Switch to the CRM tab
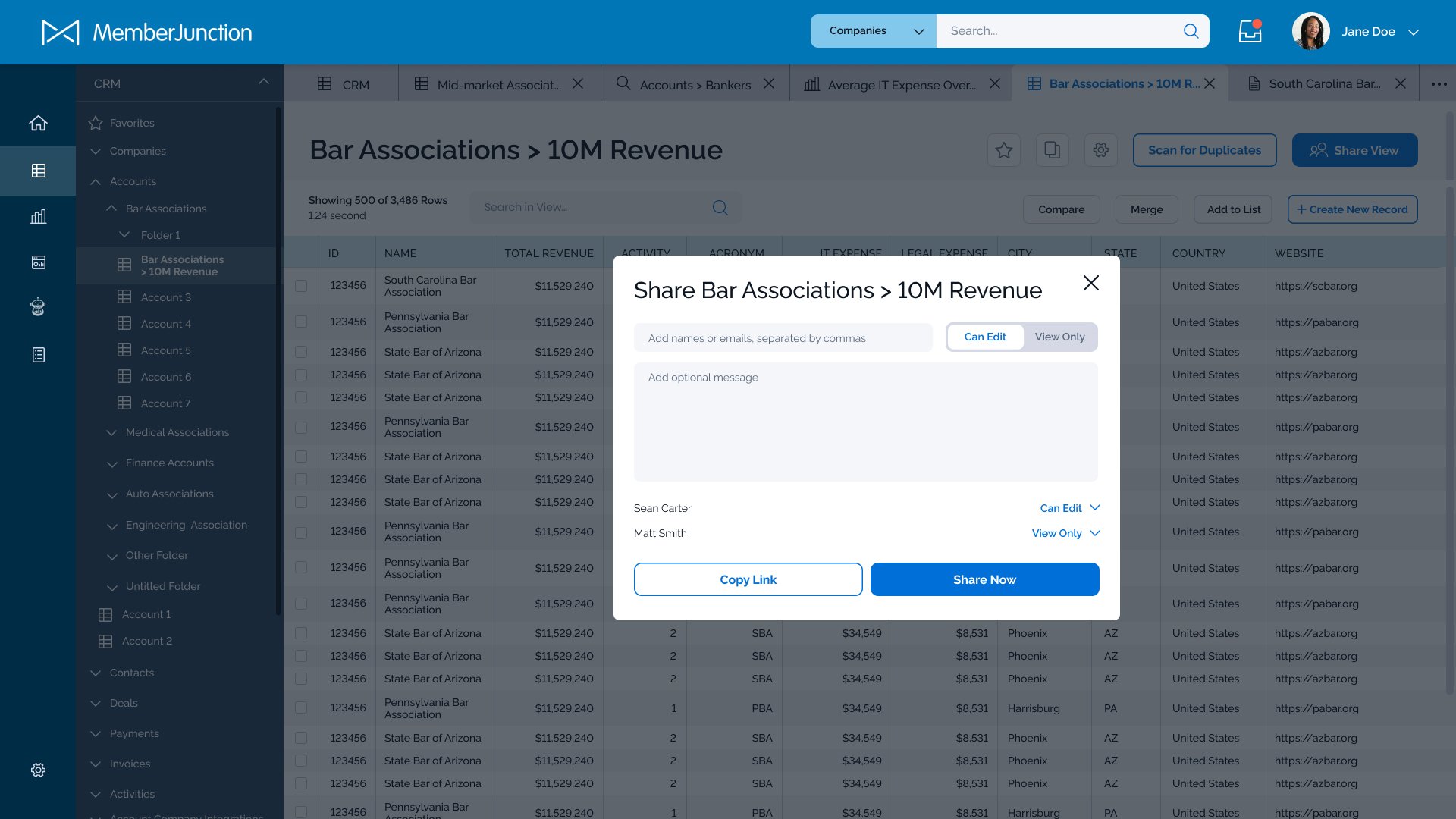The width and height of the screenshot is (1456, 819). pos(342,84)
